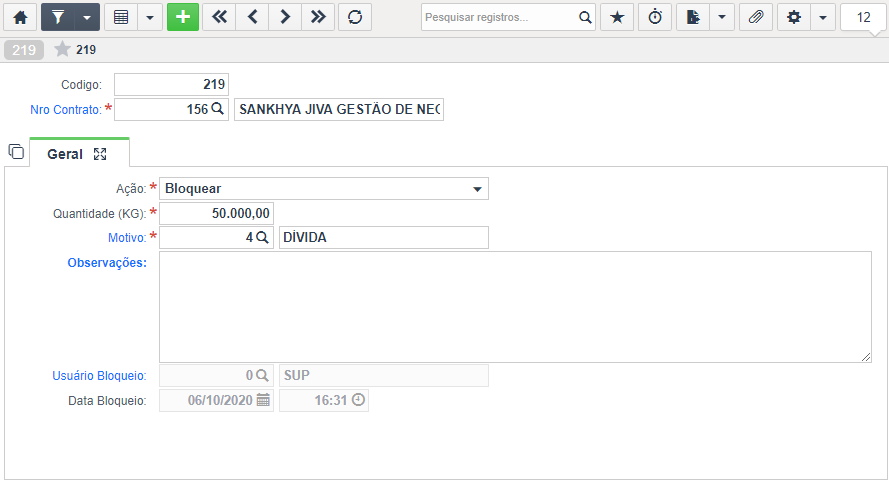Open the 16:31 time clock picker

point(358,399)
